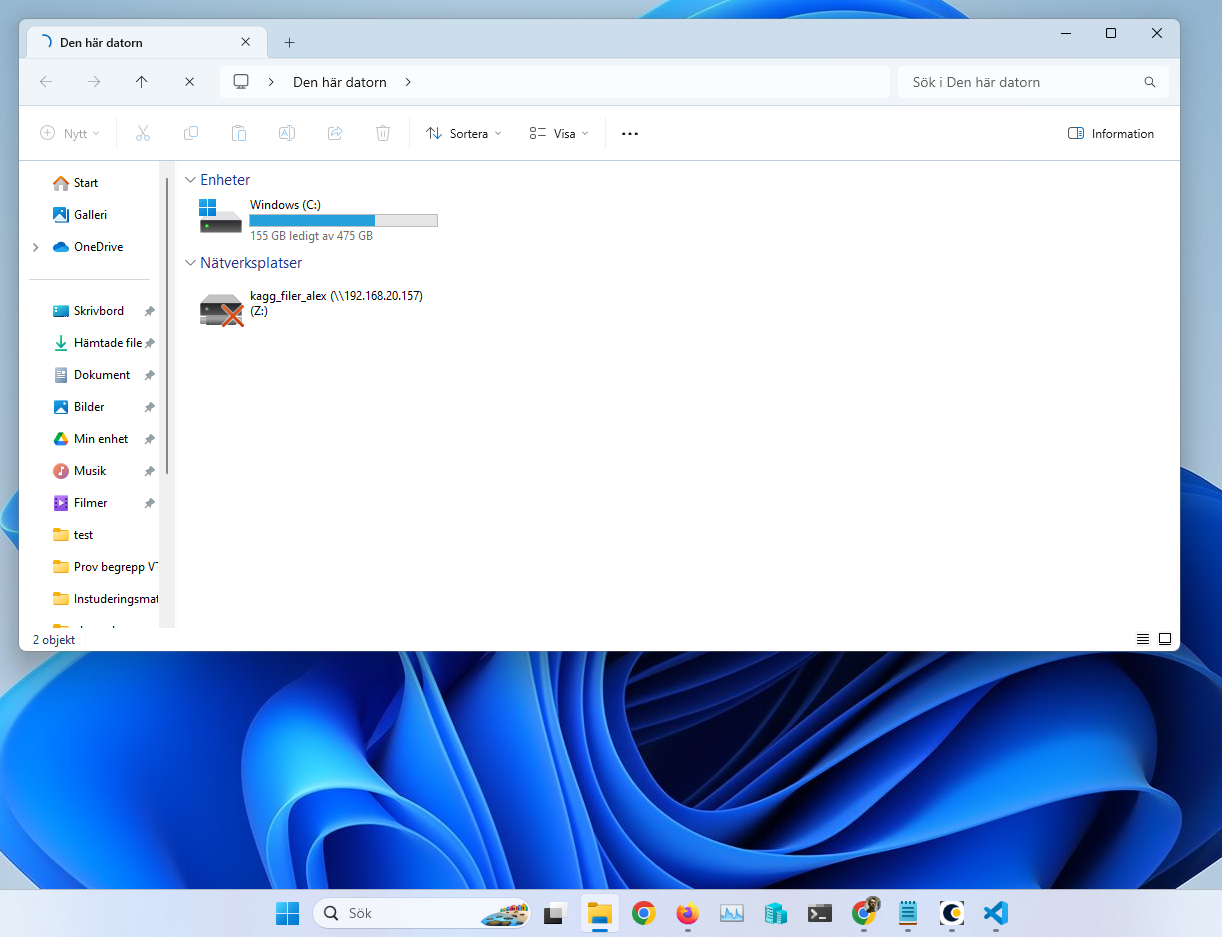Viewport: 1222px width, 937px height.
Task: Toggle the Information details pane
Action: click(x=1111, y=134)
